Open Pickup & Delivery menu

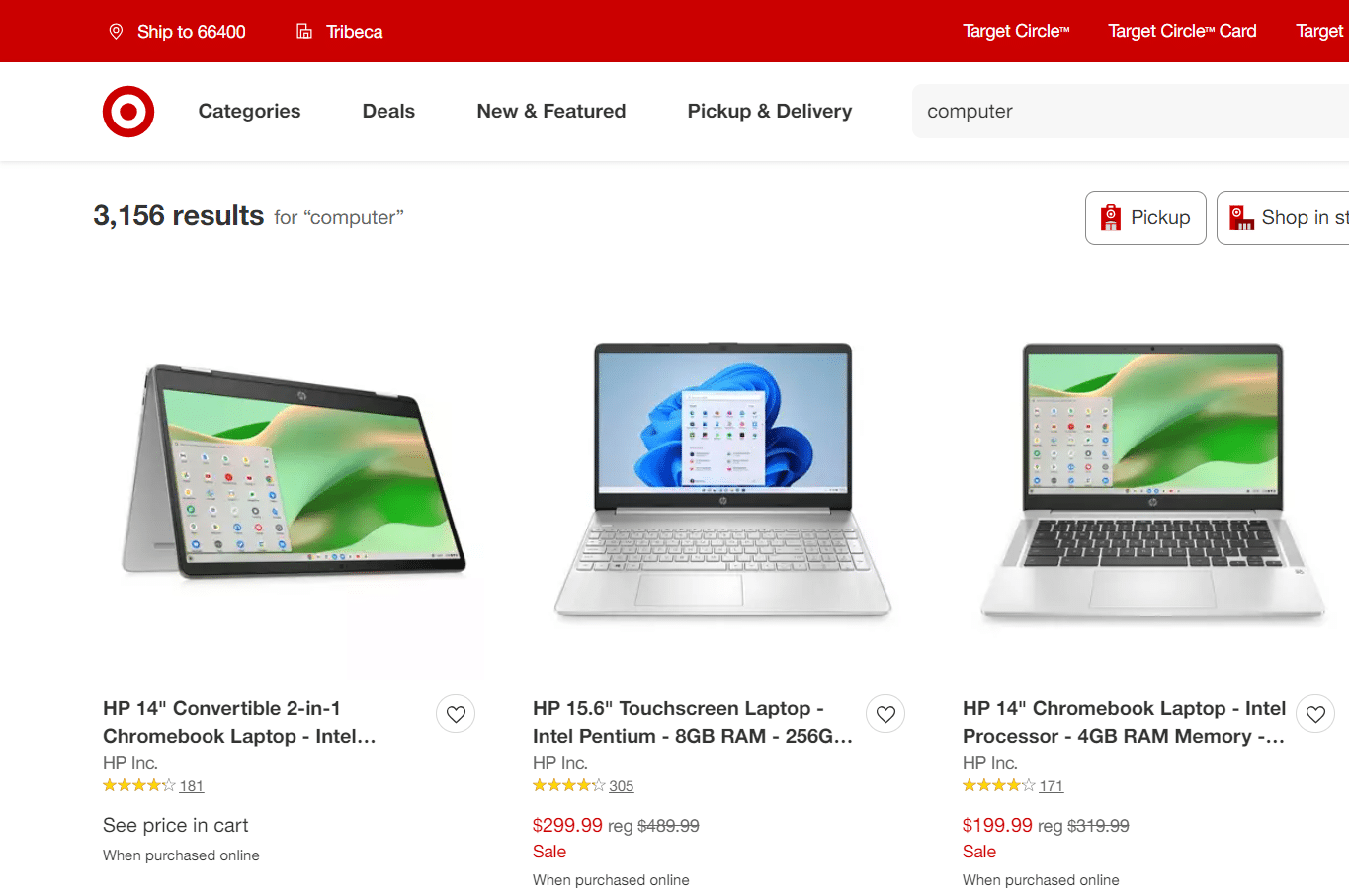[770, 112]
